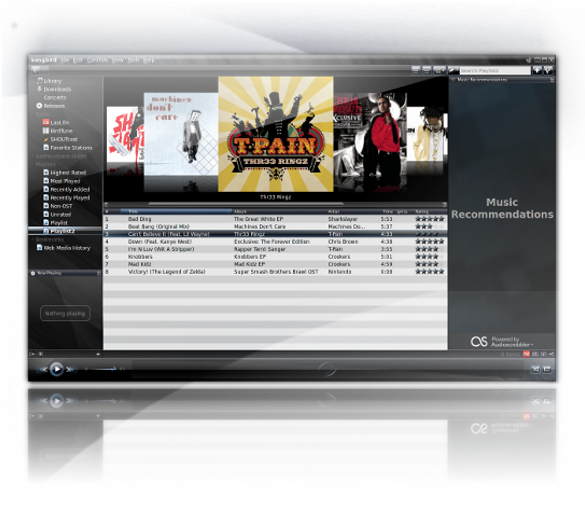Image resolution: width=585 pixels, height=505 pixels.
Task: Toggle repeat mode in the player bar
Action: [547, 369]
